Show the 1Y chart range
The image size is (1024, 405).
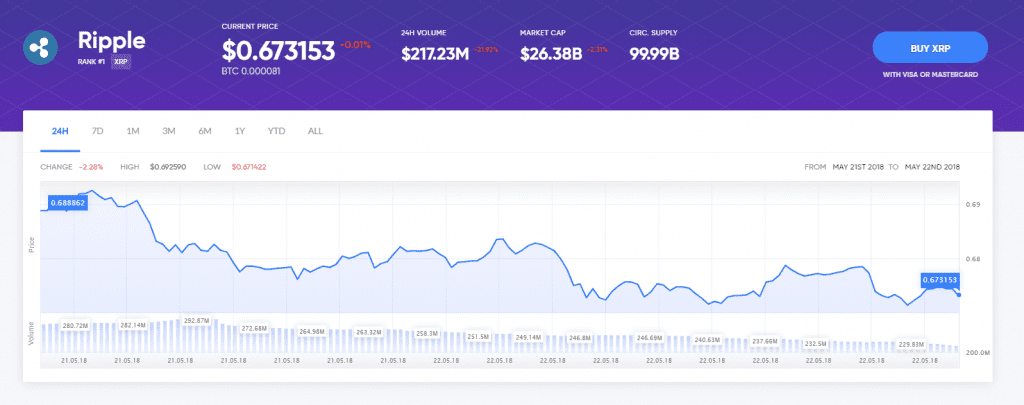[240, 131]
